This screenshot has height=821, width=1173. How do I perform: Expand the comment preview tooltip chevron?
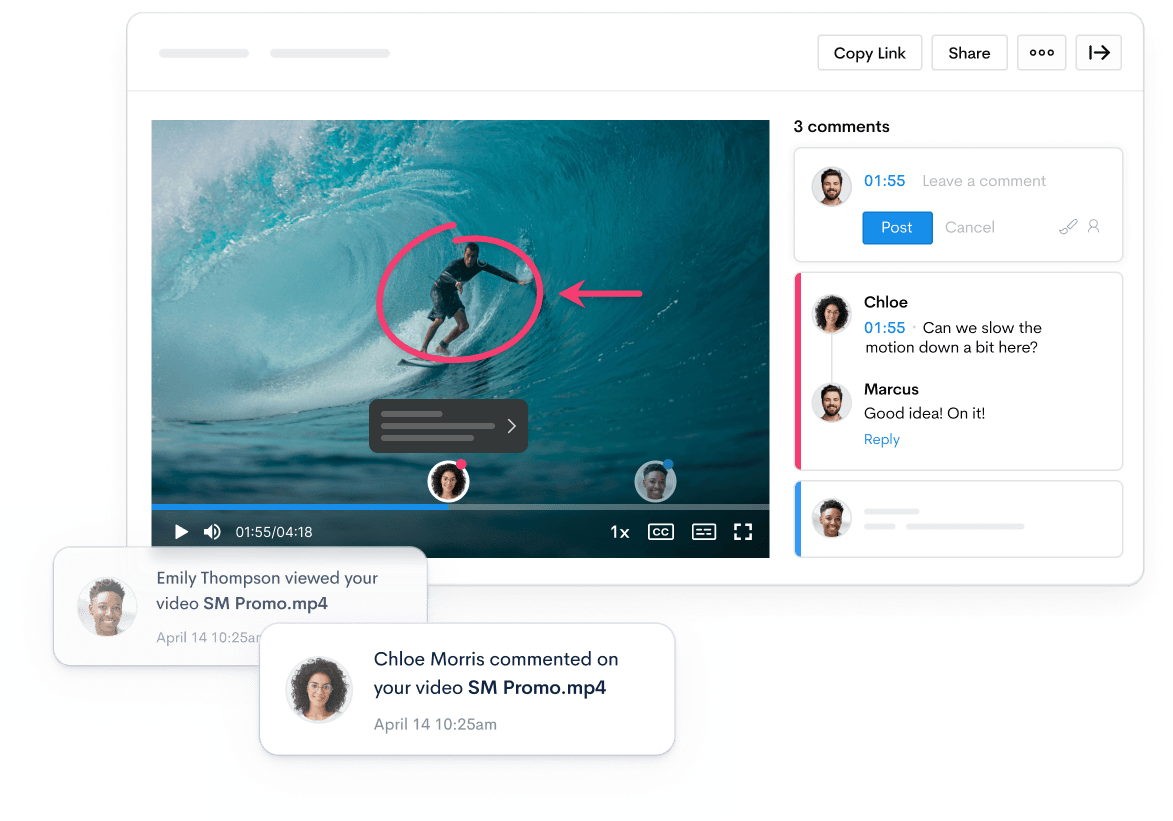point(511,426)
